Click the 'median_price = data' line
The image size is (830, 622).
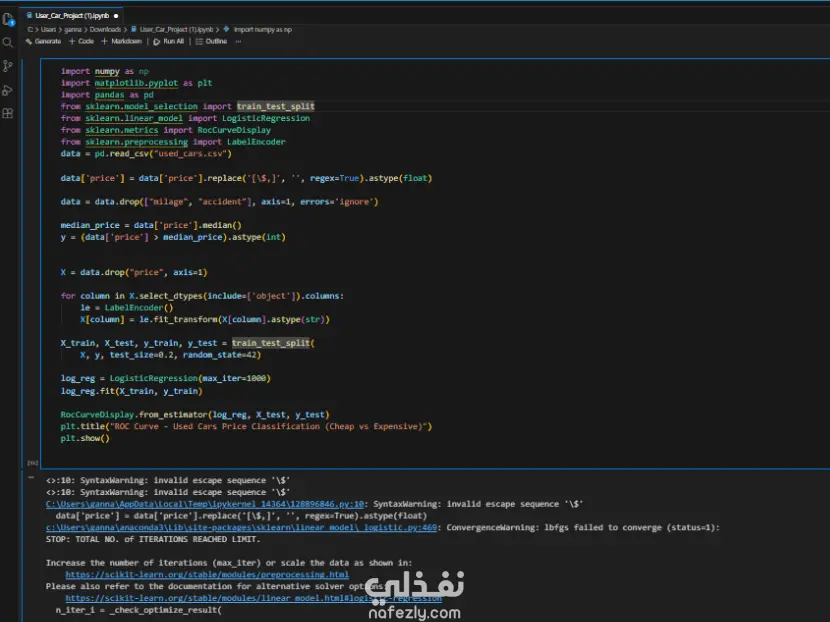(151, 225)
